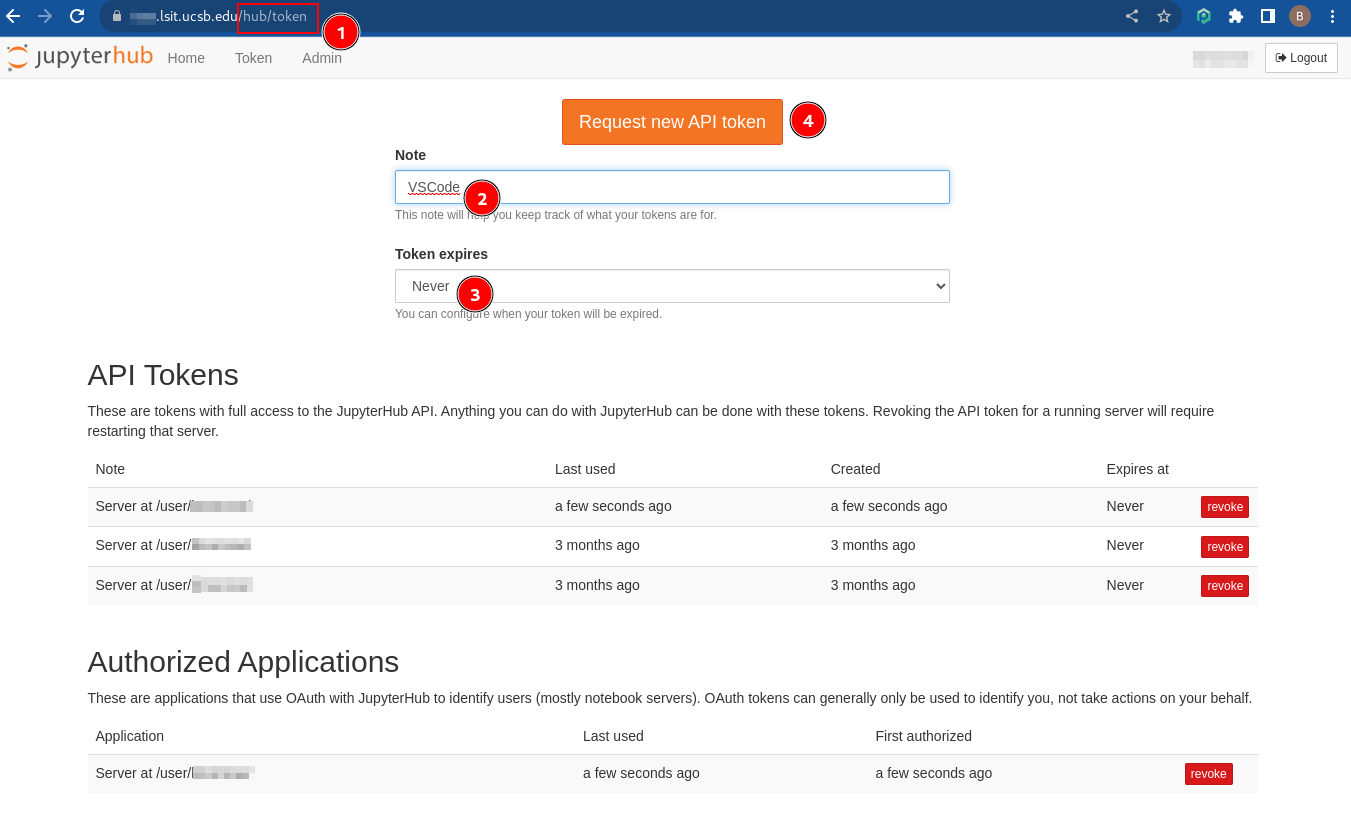Open Chrome three-dot menu

click(1332, 16)
